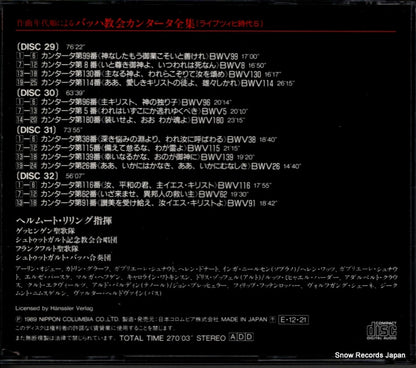Image resolution: width=416 pixels, height=368 pixels.
Task: Click the BWV62 cantata label
Action: (x=213, y=194)
